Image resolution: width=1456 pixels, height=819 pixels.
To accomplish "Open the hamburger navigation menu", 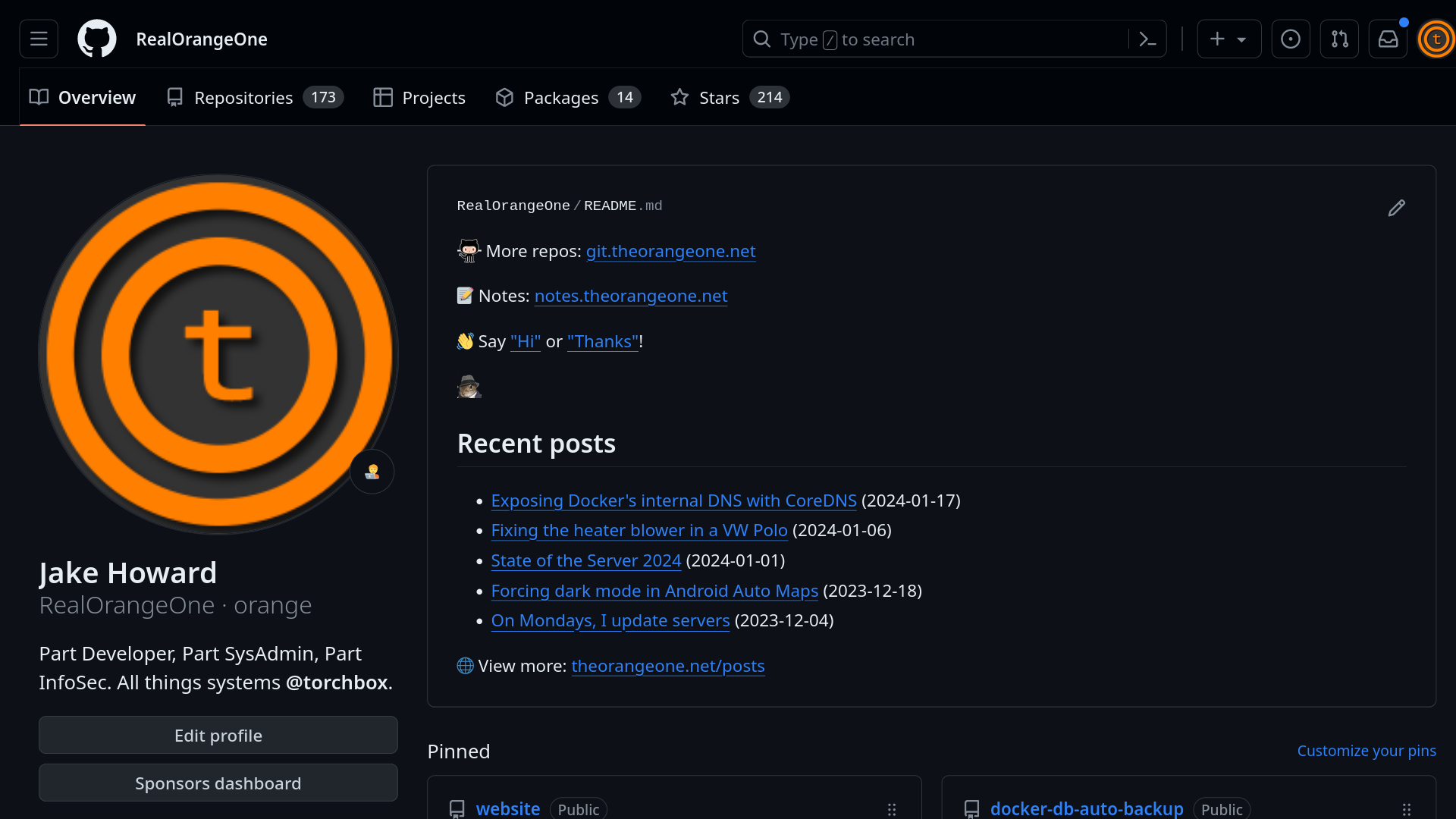I will pos(39,39).
